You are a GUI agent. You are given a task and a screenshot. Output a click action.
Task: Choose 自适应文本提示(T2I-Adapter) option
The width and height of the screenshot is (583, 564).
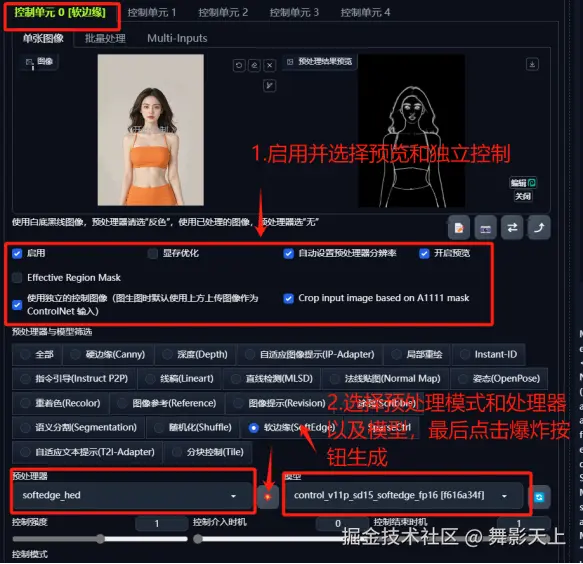point(87,452)
